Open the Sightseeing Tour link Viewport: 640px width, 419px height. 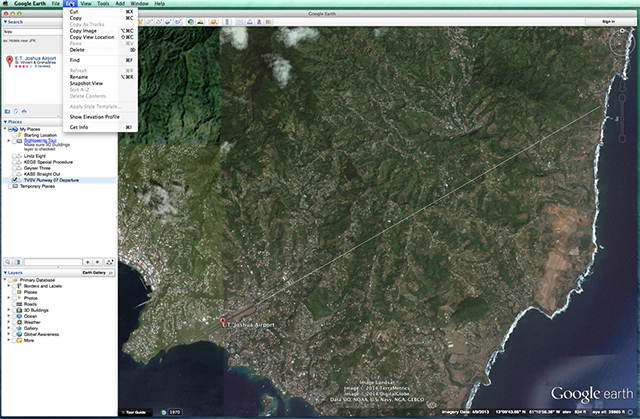tap(40, 140)
